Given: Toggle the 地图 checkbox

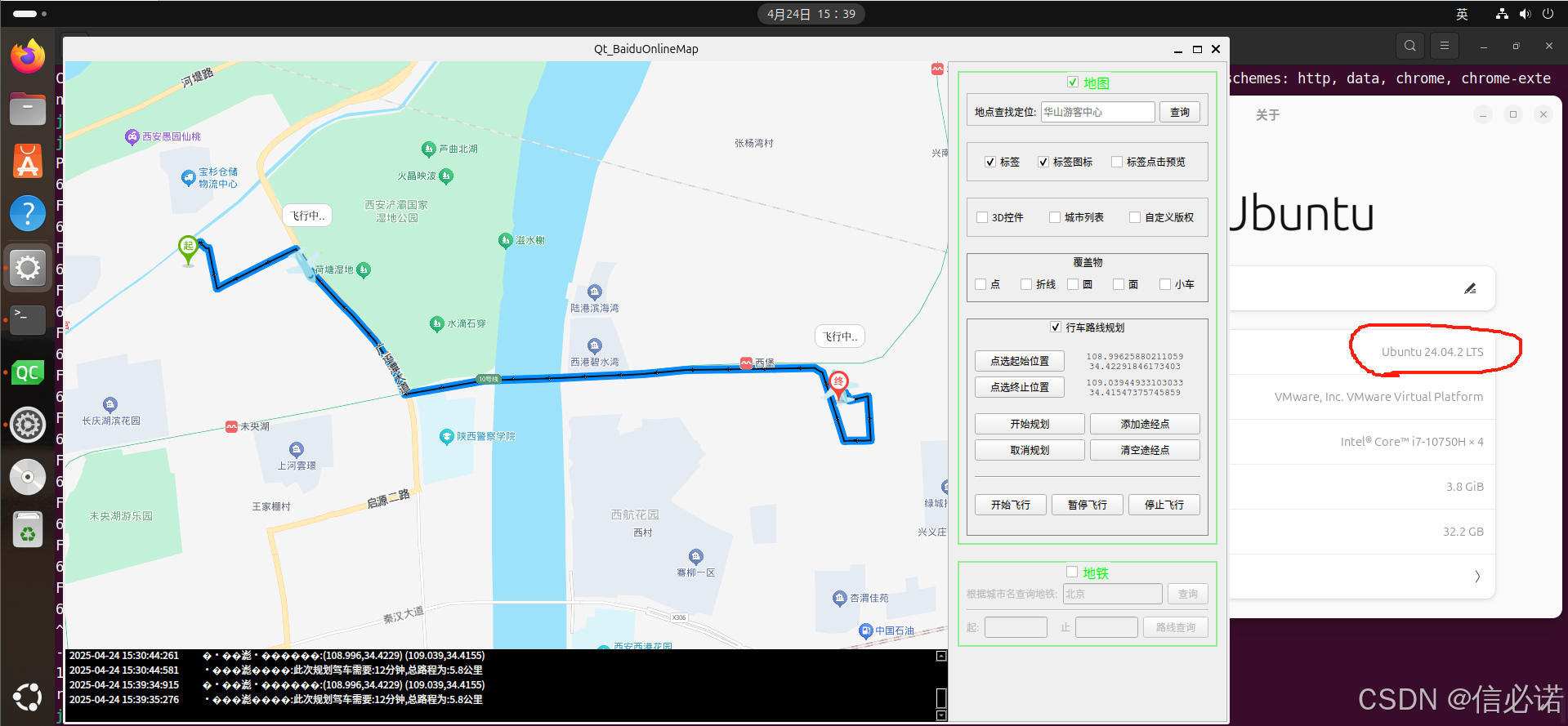Looking at the screenshot, I should [1073, 82].
